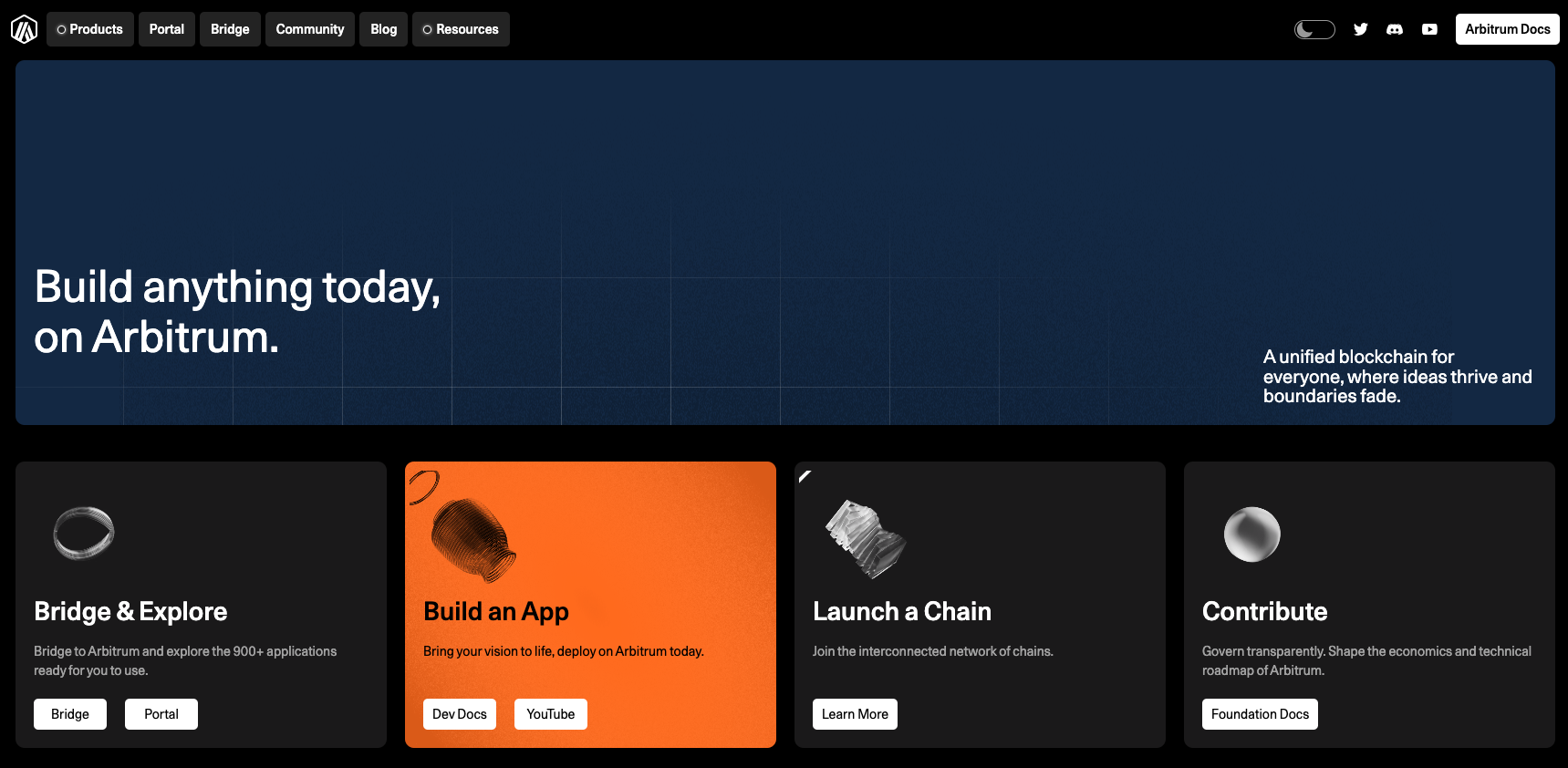
Task: Click 'Bridge to Arbitrum and explore' description
Action: (185, 660)
